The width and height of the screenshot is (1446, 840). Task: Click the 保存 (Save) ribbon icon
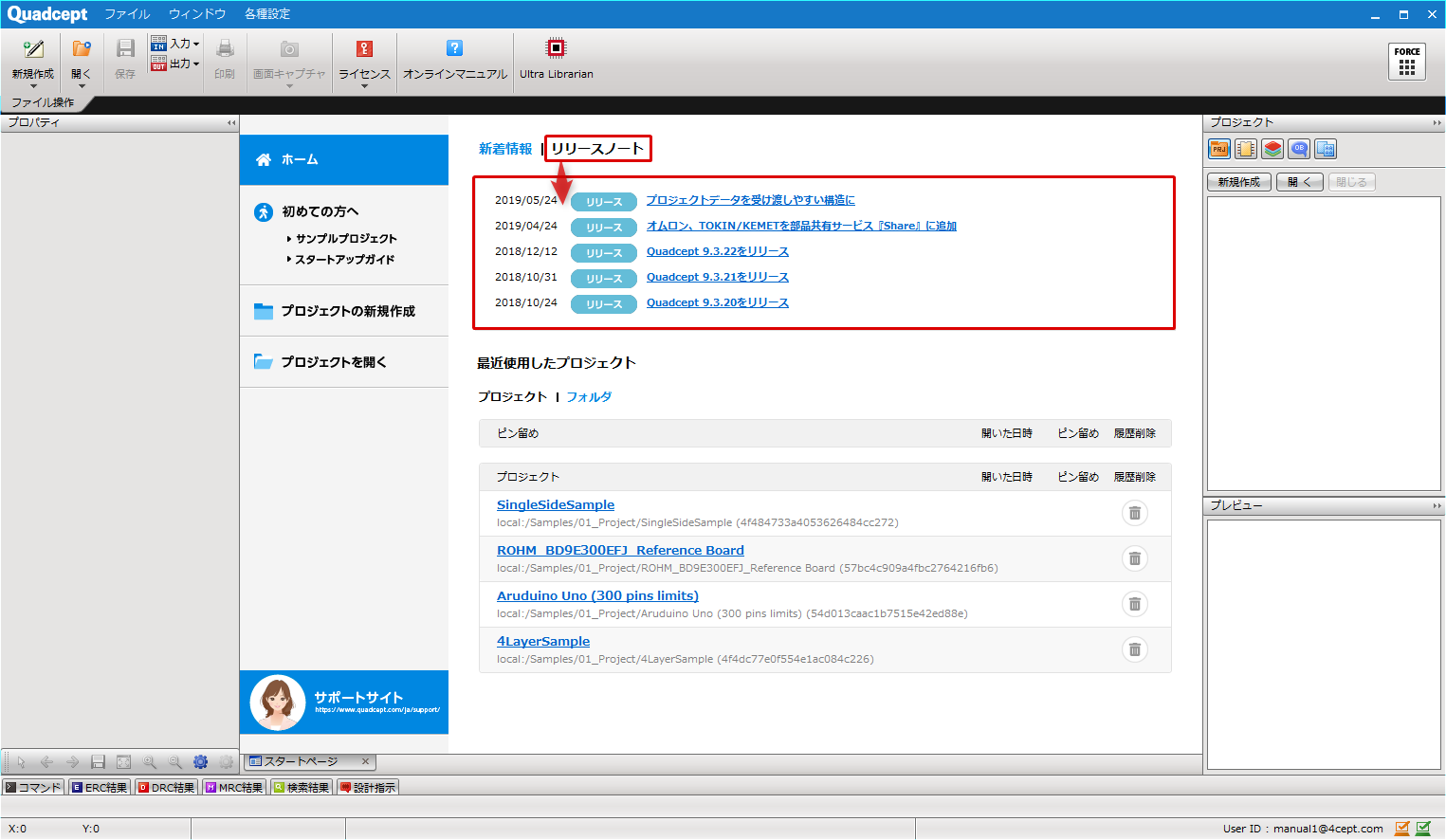click(x=125, y=49)
